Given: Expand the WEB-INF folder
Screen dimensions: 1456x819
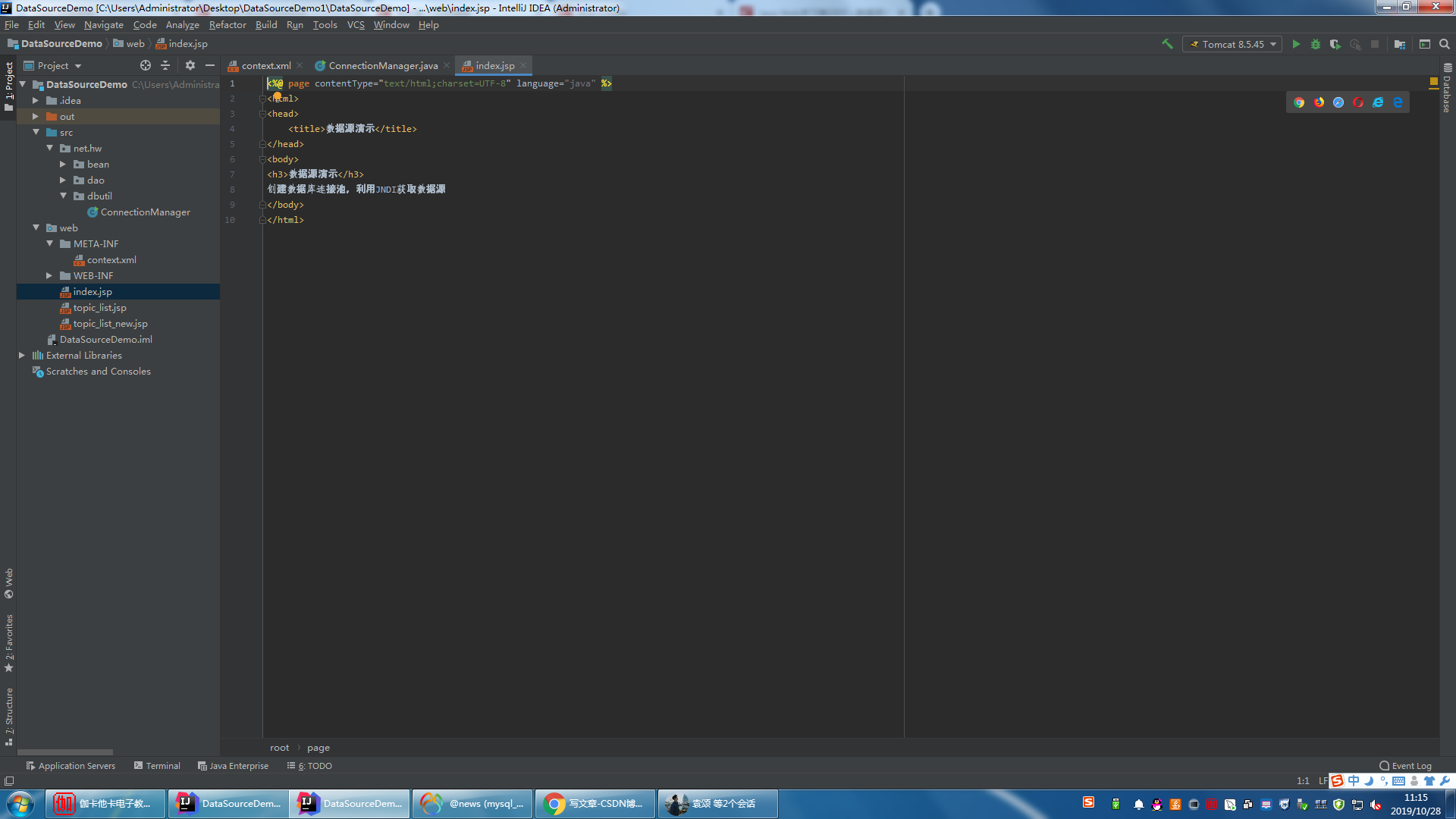Looking at the screenshot, I should 49,275.
